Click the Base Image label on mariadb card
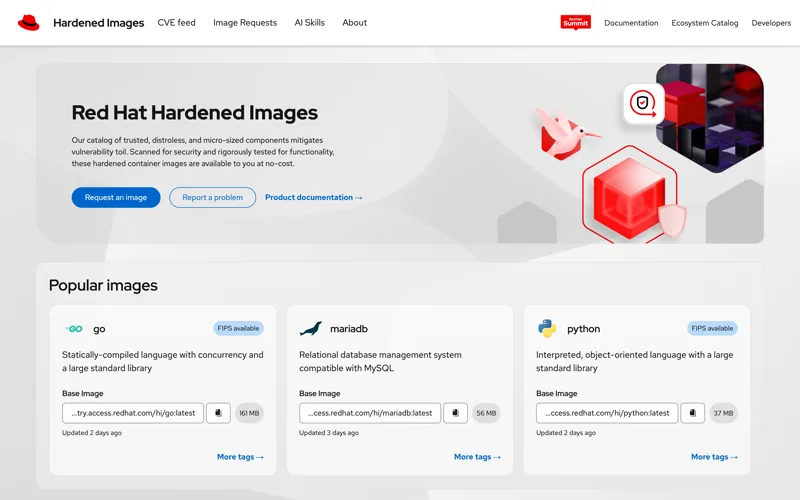This screenshot has height=500, width=800. [320, 393]
